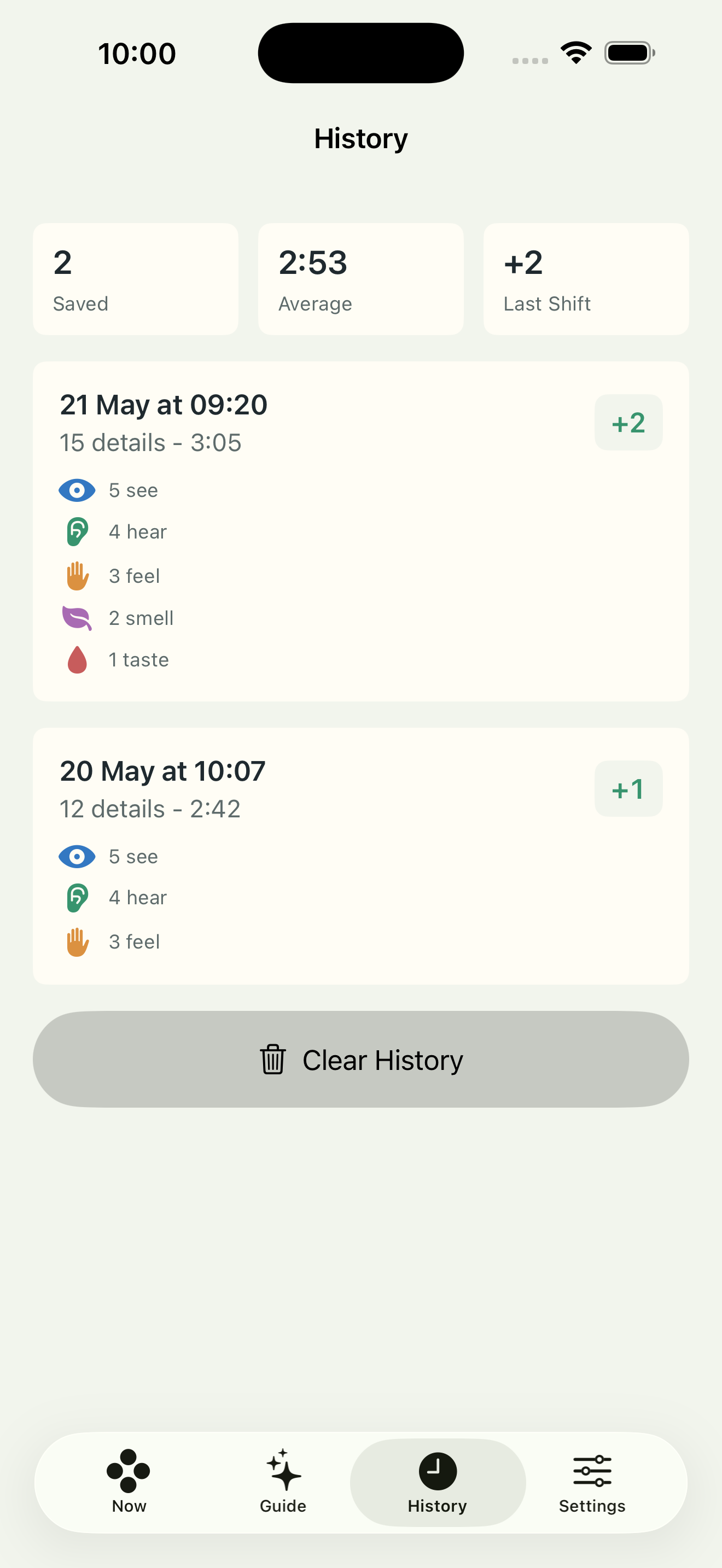Tap the blue eye icon in 21 May entry

pos(77,490)
